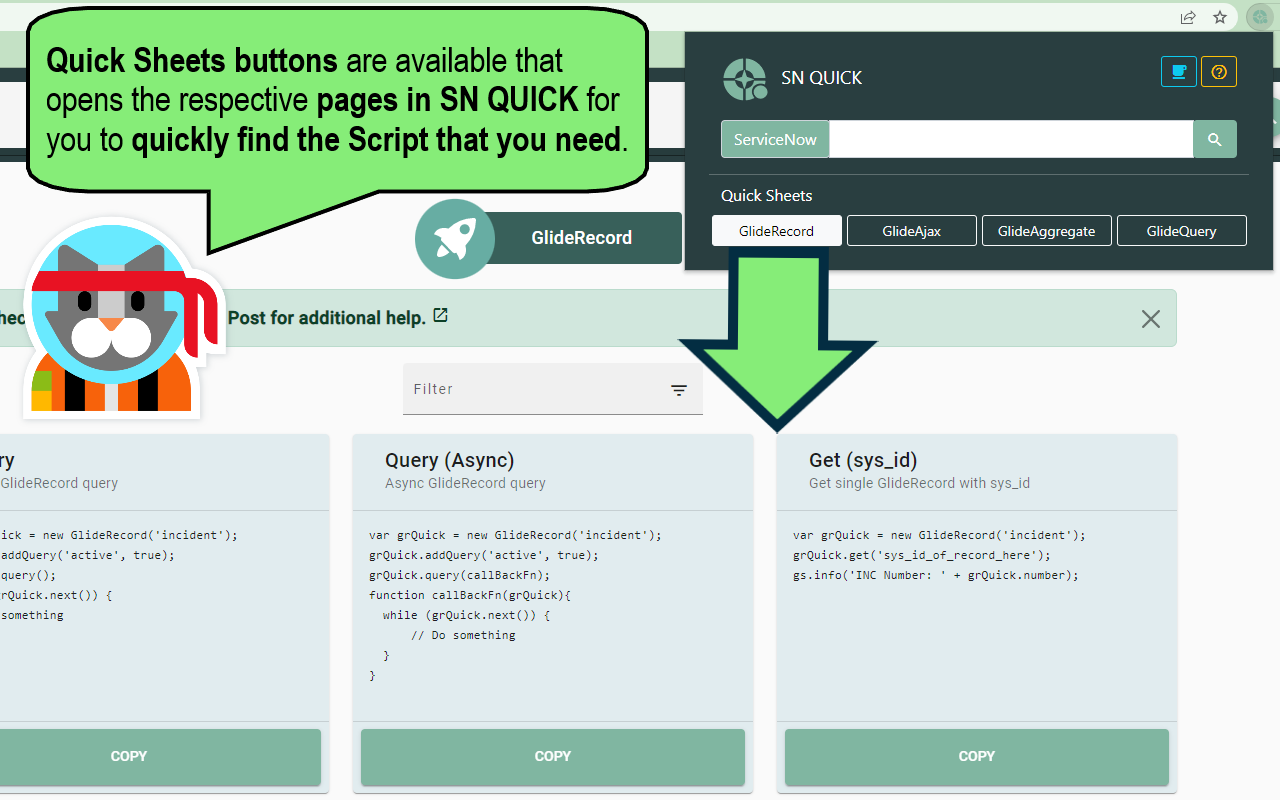Click the magnifier search button
This screenshot has width=1280, height=800.
point(1215,140)
